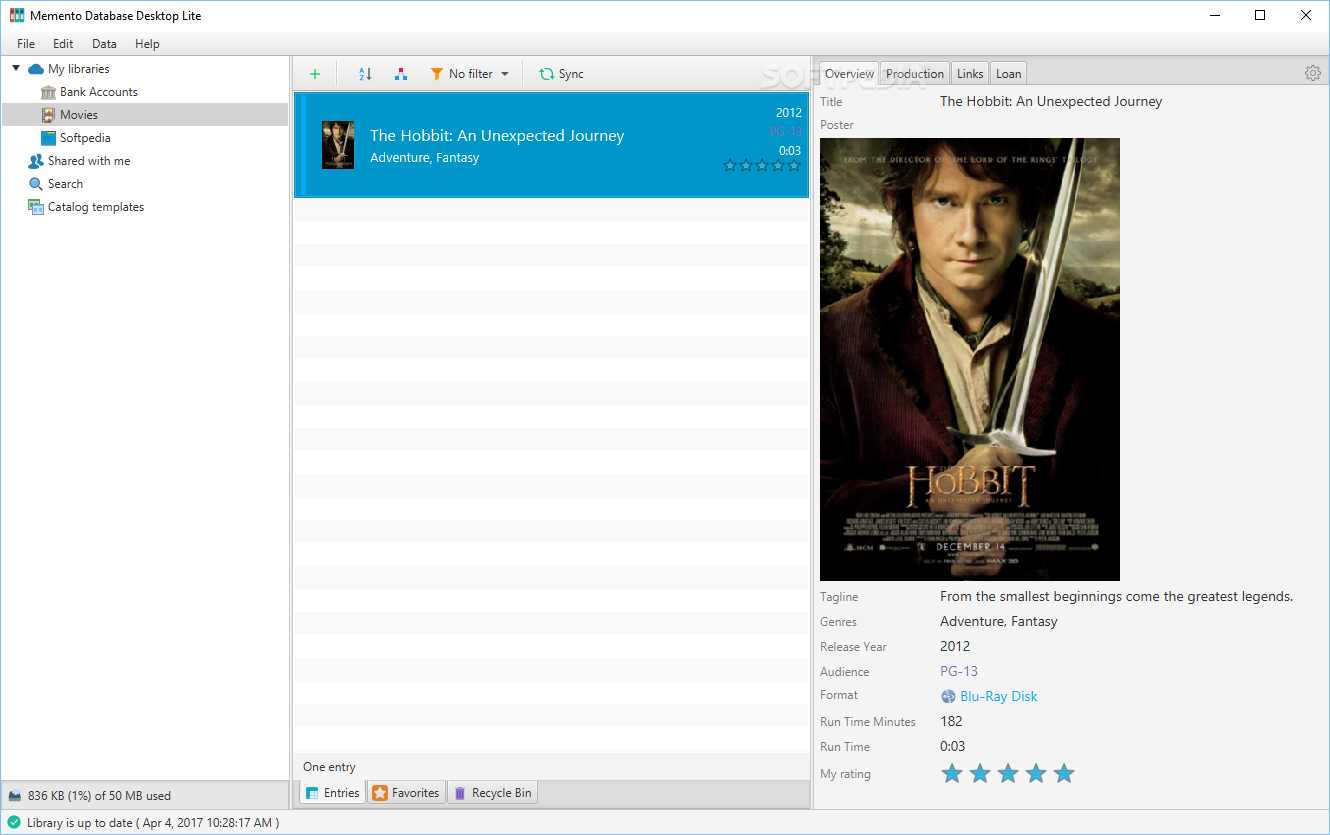
Task: Open Catalog templates
Action: pos(96,207)
